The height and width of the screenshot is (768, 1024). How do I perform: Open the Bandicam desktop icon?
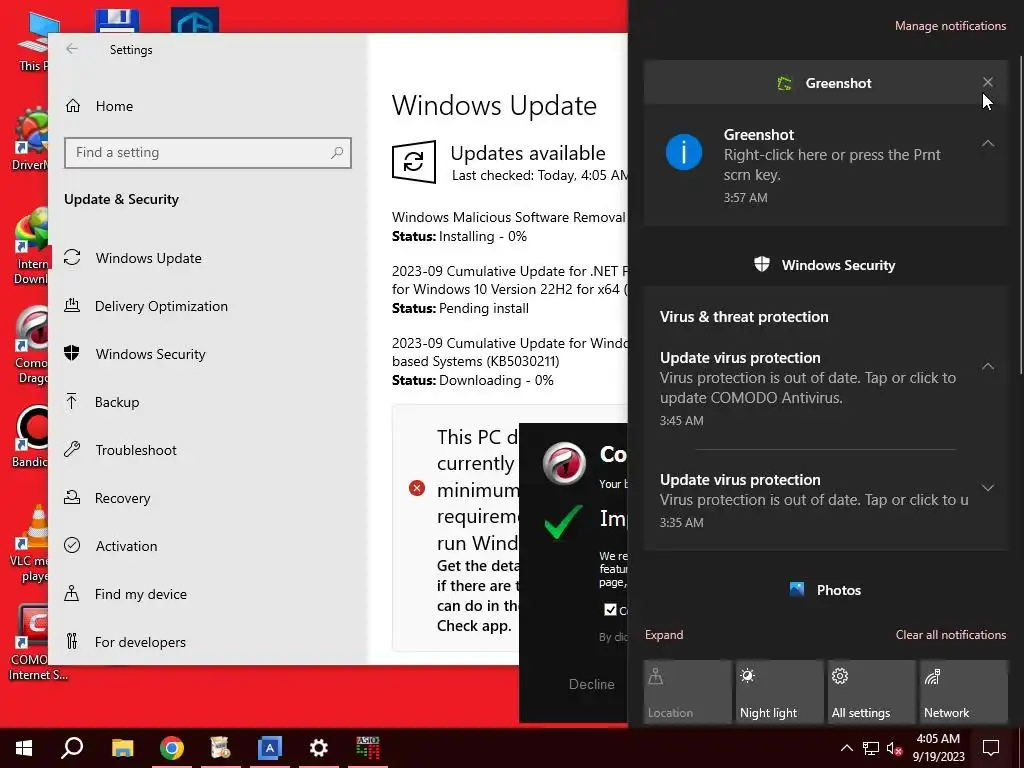(x=30, y=436)
